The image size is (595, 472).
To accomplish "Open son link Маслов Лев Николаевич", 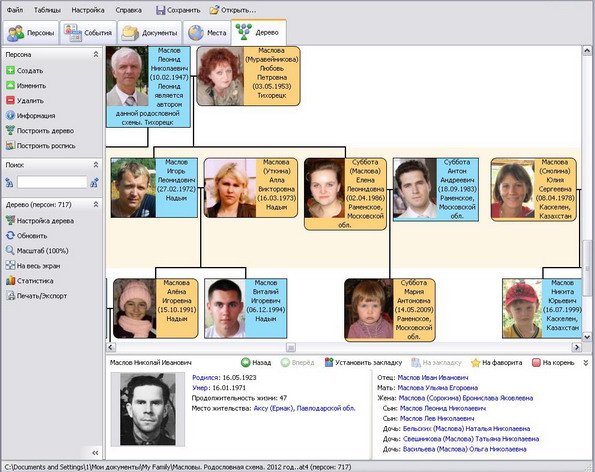I will pos(437,419).
